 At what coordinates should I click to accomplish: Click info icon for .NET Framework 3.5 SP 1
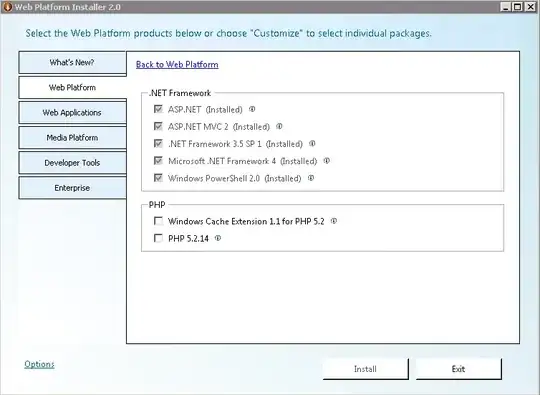click(x=312, y=144)
